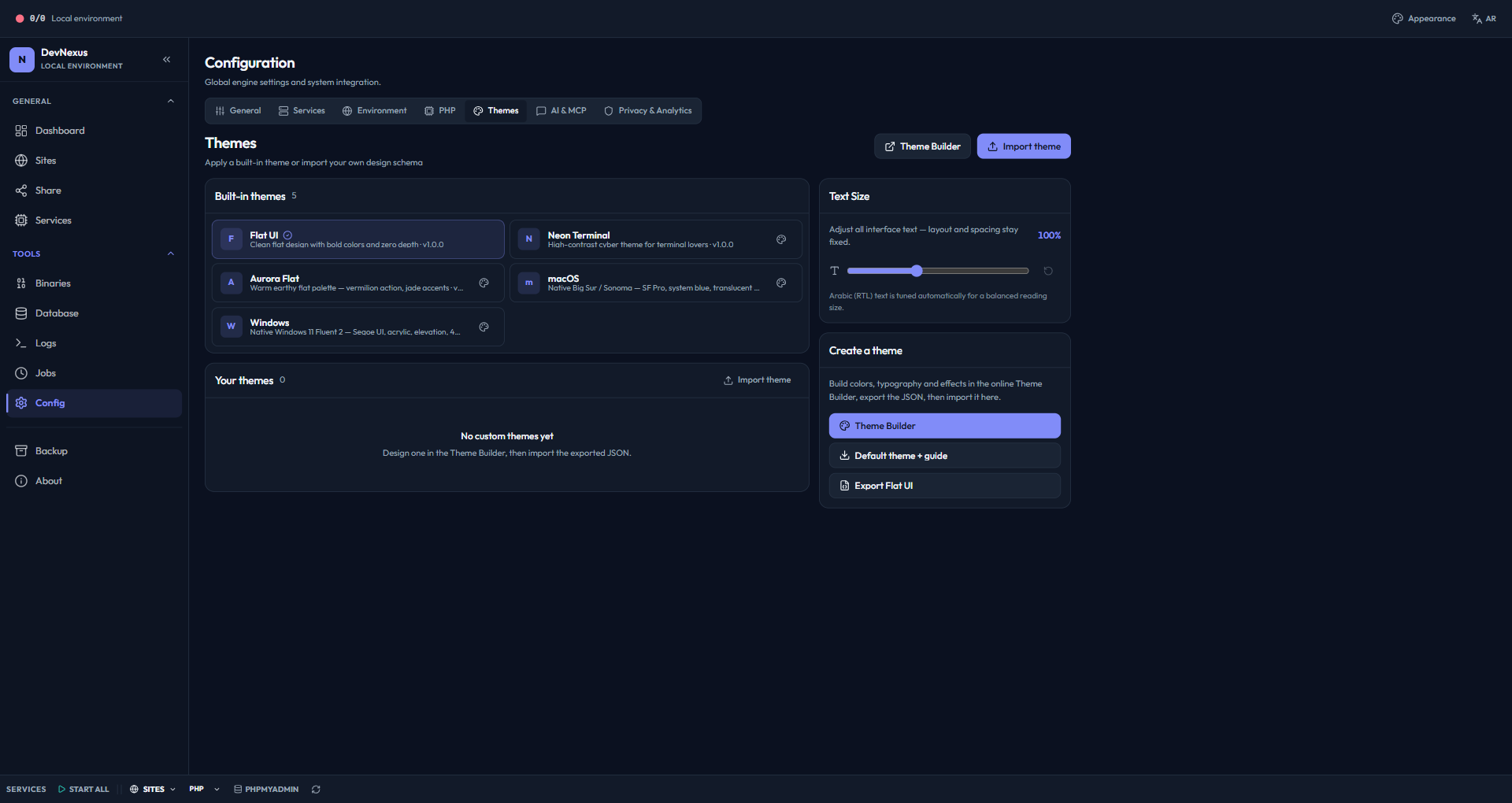
Task: Click the text size T icon
Action: tap(835, 271)
